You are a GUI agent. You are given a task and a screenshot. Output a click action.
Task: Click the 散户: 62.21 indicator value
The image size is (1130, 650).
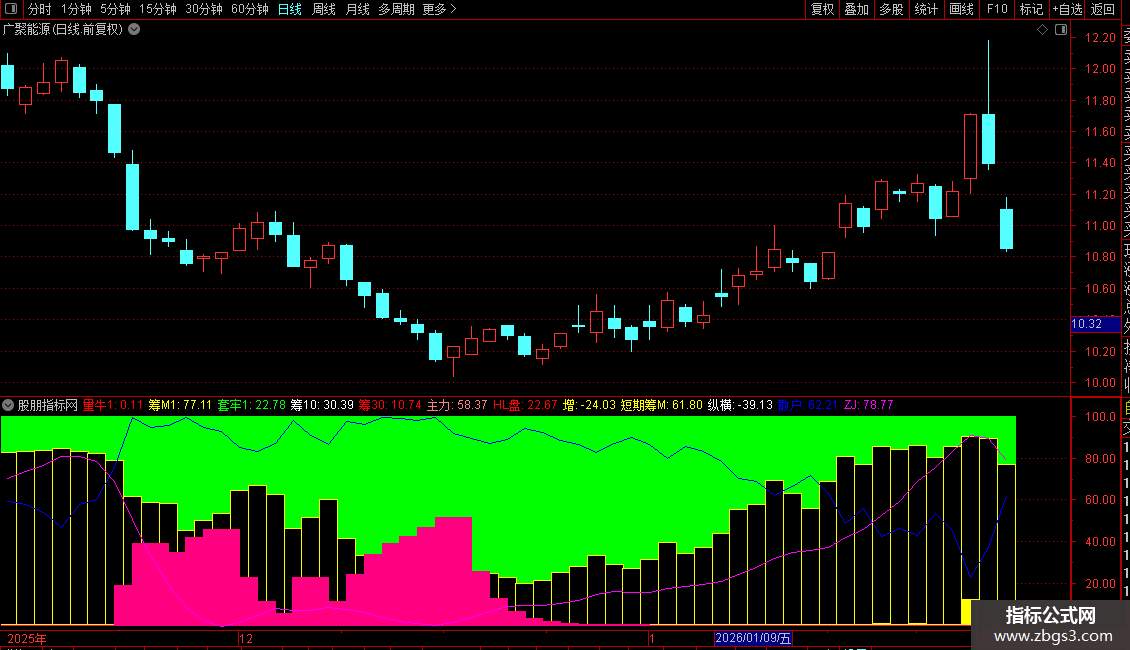point(807,405)
